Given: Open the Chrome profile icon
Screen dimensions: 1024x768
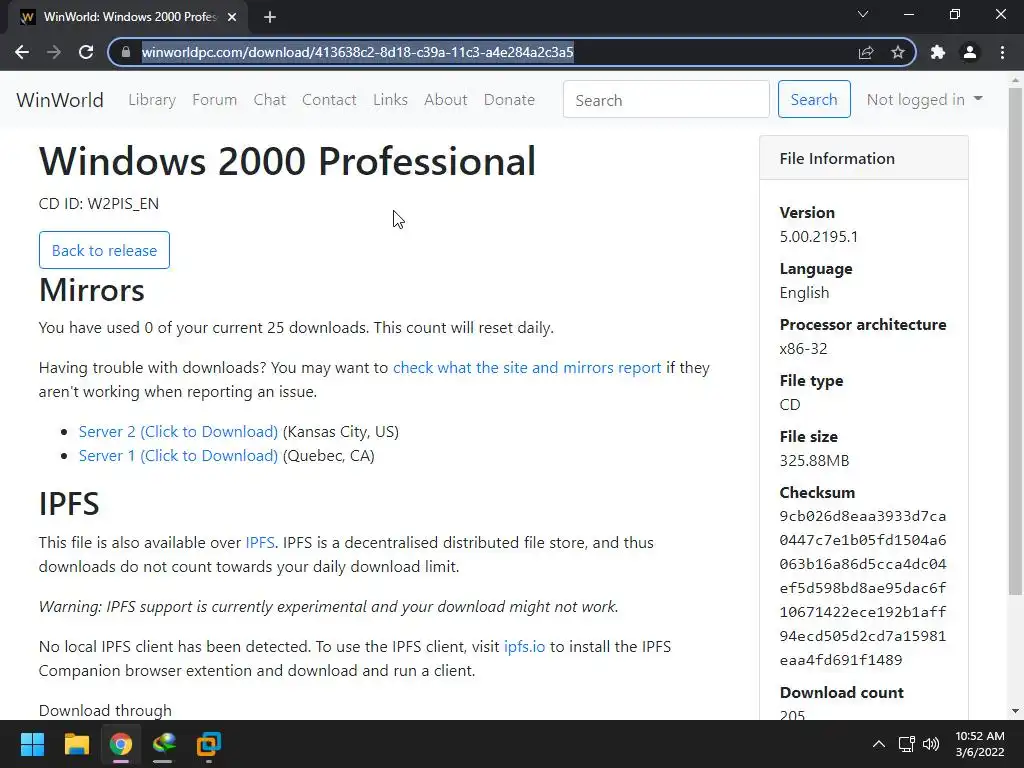Looking at the screenshot, I should [970, 52].
